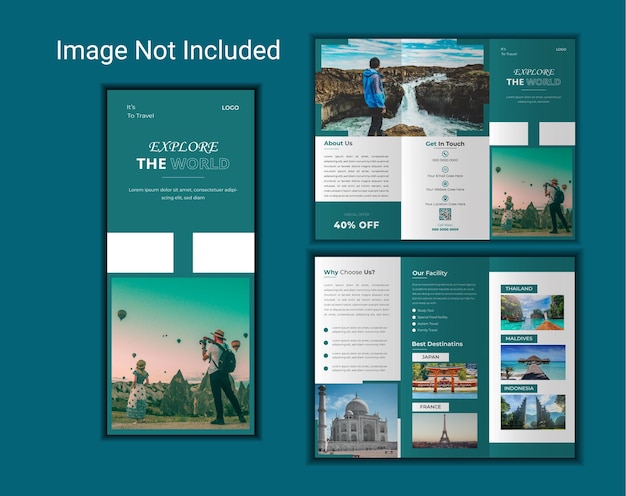Viewport: 626px width, 496px height.
Task: Click the 'FRANCE' label
Action: coord(430,407)
